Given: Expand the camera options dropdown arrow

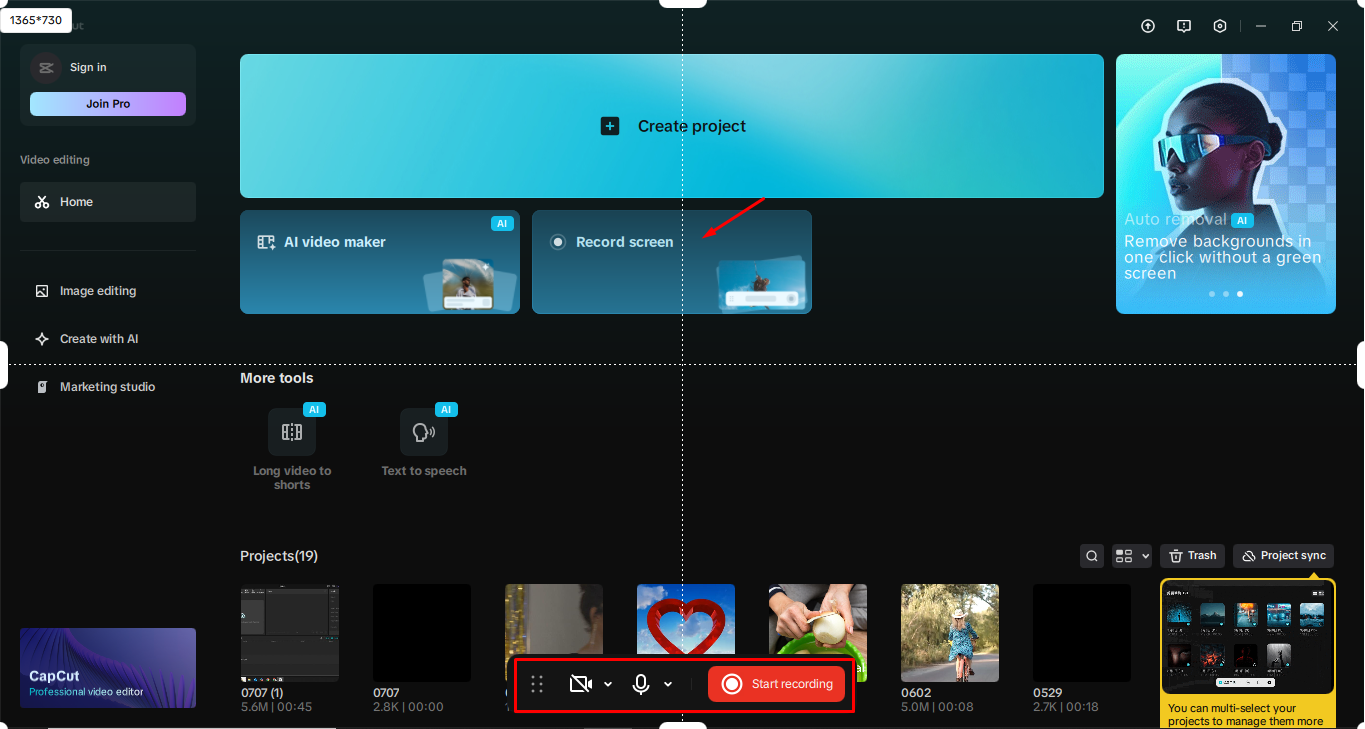Looking at the screenshot, I should (x=608, y=684).
